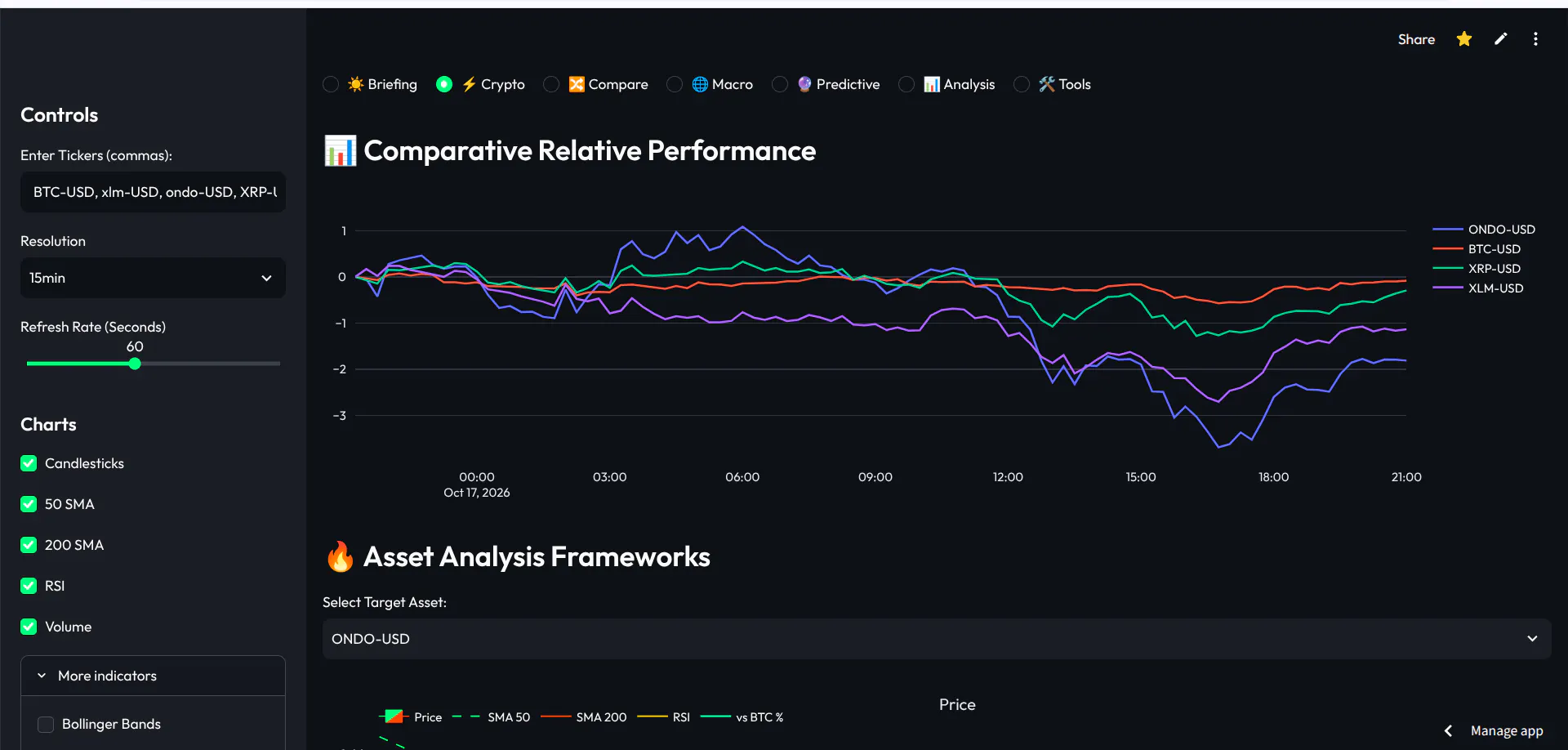This screenshot has height=750, width=1568.
Task: Switch to the Tools view
Action: coord(1022,84)
